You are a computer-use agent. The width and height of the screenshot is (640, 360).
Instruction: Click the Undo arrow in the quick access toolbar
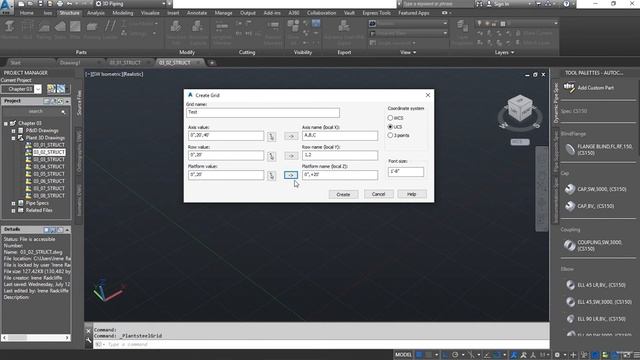point(70,4)
